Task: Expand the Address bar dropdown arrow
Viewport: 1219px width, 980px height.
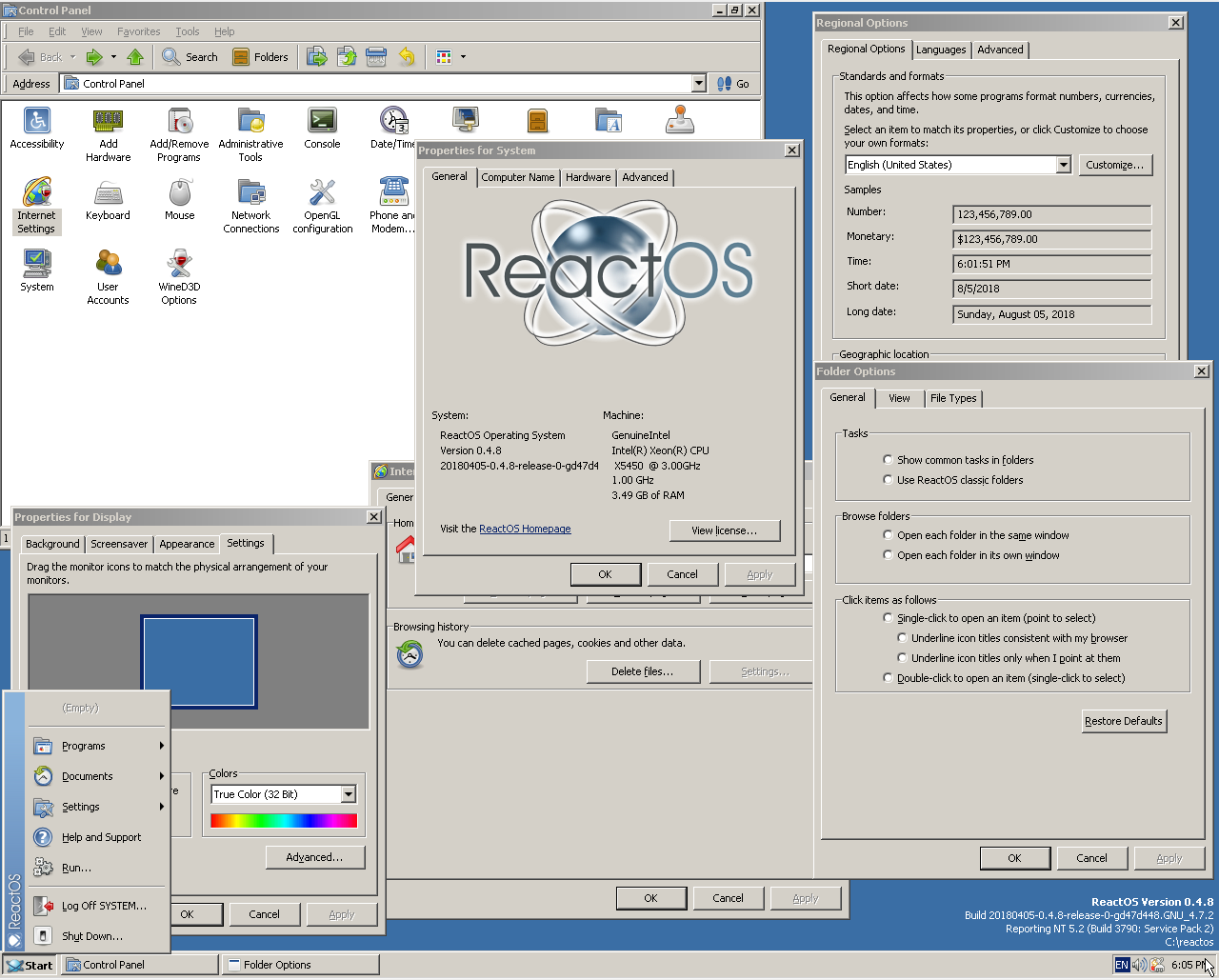Action: pyautogui.click(x=698, y=84)
